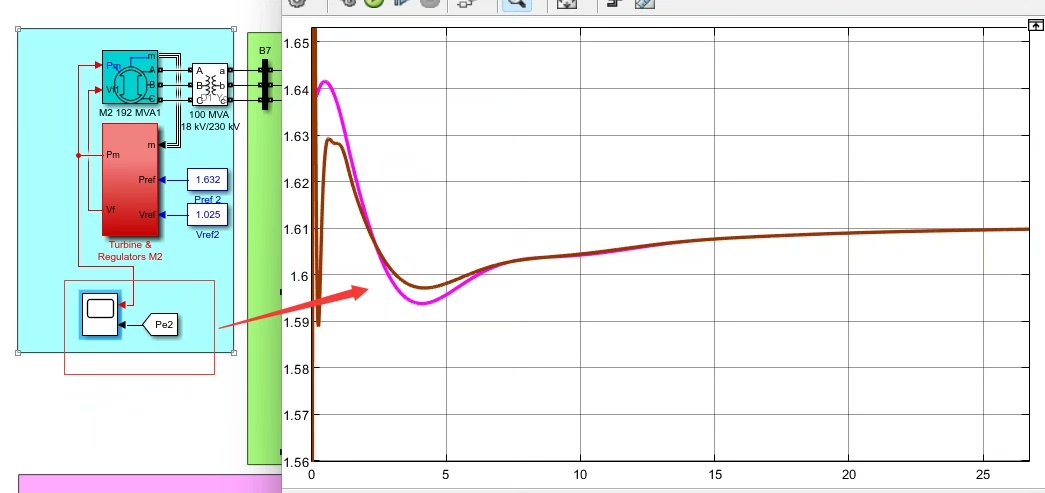The height and width of the screenshot is (493, 1045).
Task: Click the '18 kV/230 kV' transformer label
Action: (x=210, y=126)
